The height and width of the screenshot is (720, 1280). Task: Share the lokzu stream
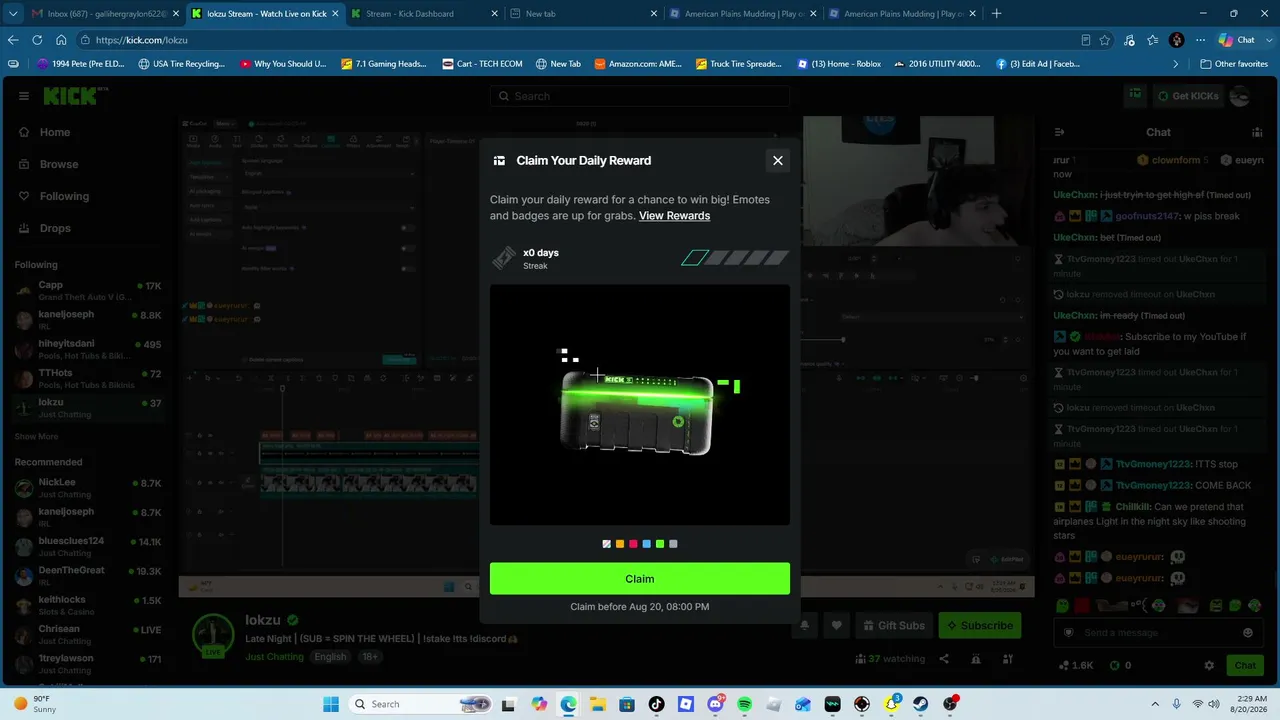click(x=944, y=659)
